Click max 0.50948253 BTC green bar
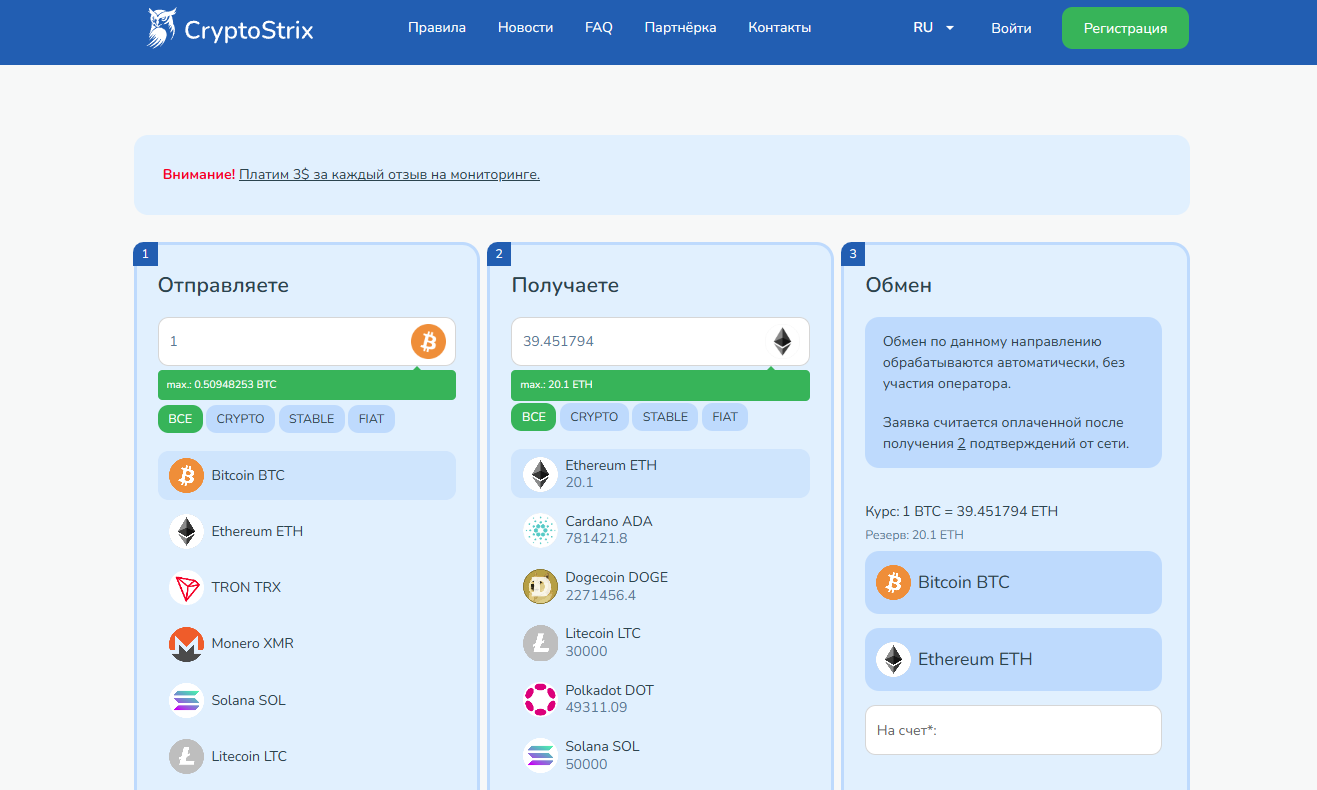The width and height of the screenshot is (1317, 790). coord(307,385)
